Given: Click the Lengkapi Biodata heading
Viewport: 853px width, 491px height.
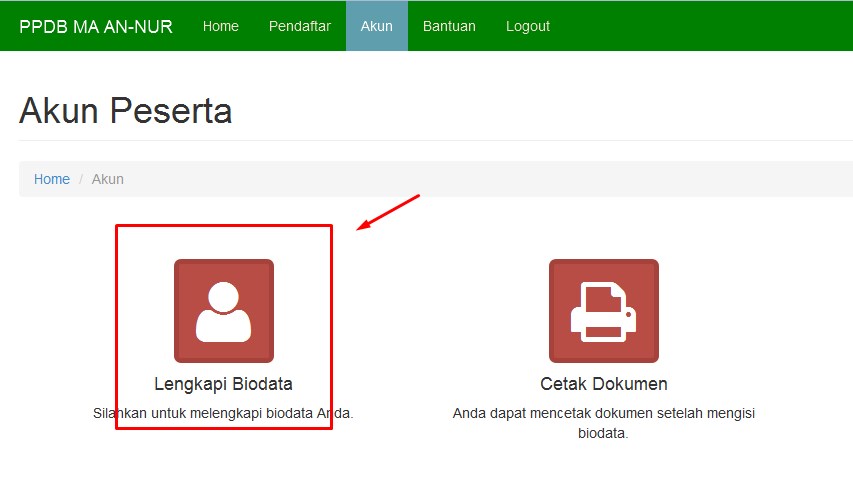Looking at the screenshot, I should click(223, 384).
